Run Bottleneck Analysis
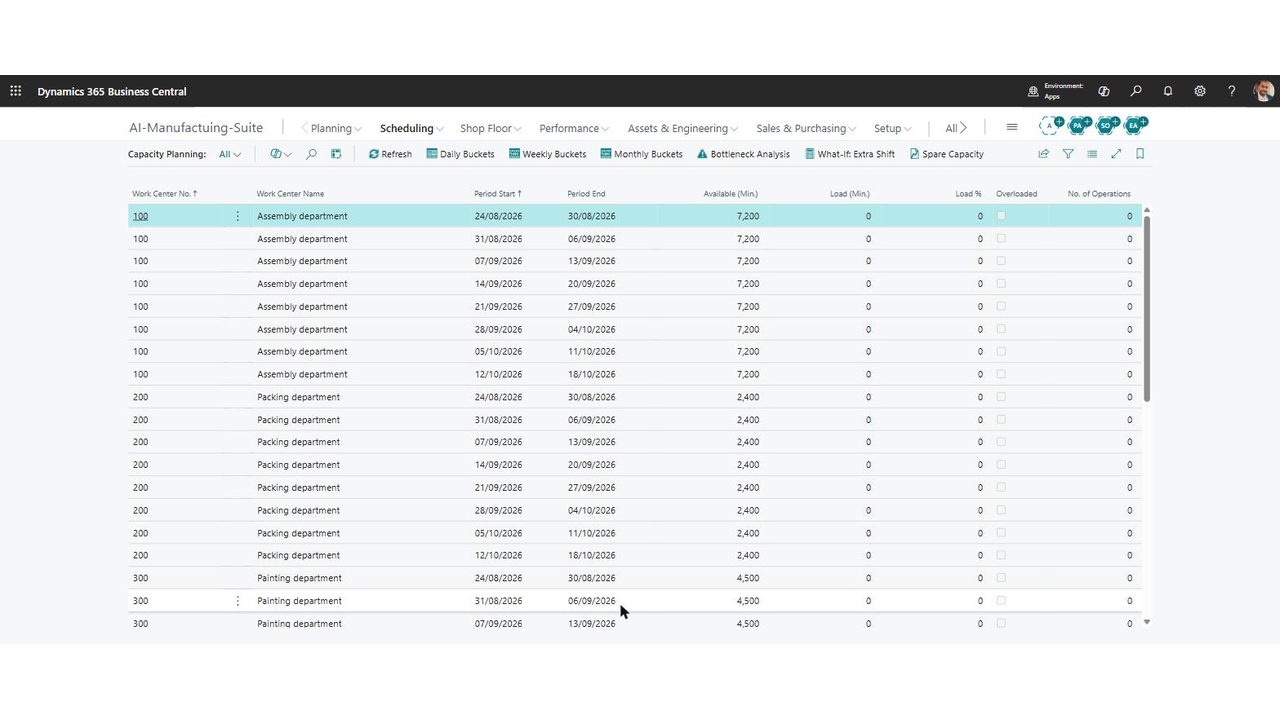The width and height of the screenshot is (1280, 720). [743, 154]
